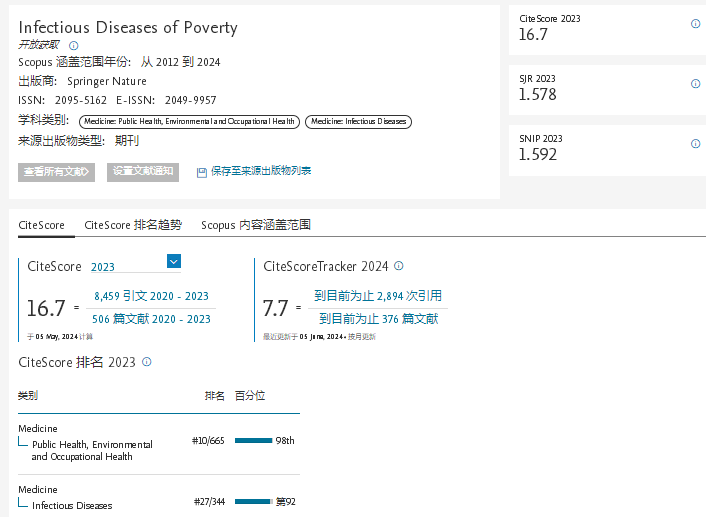This screenshot has height=517, width=706.
Task: Click info icon beside CiteScore 2023 card
Action: (695, 24)
